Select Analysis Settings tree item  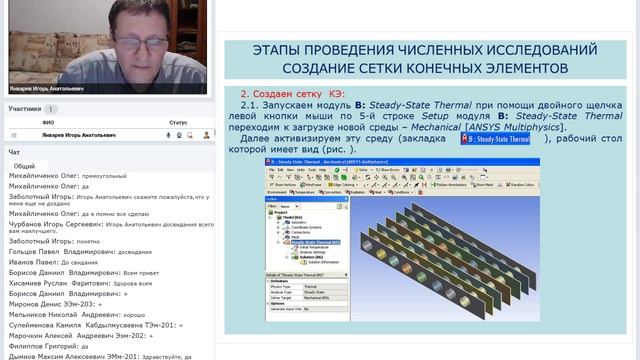(312, 252)
